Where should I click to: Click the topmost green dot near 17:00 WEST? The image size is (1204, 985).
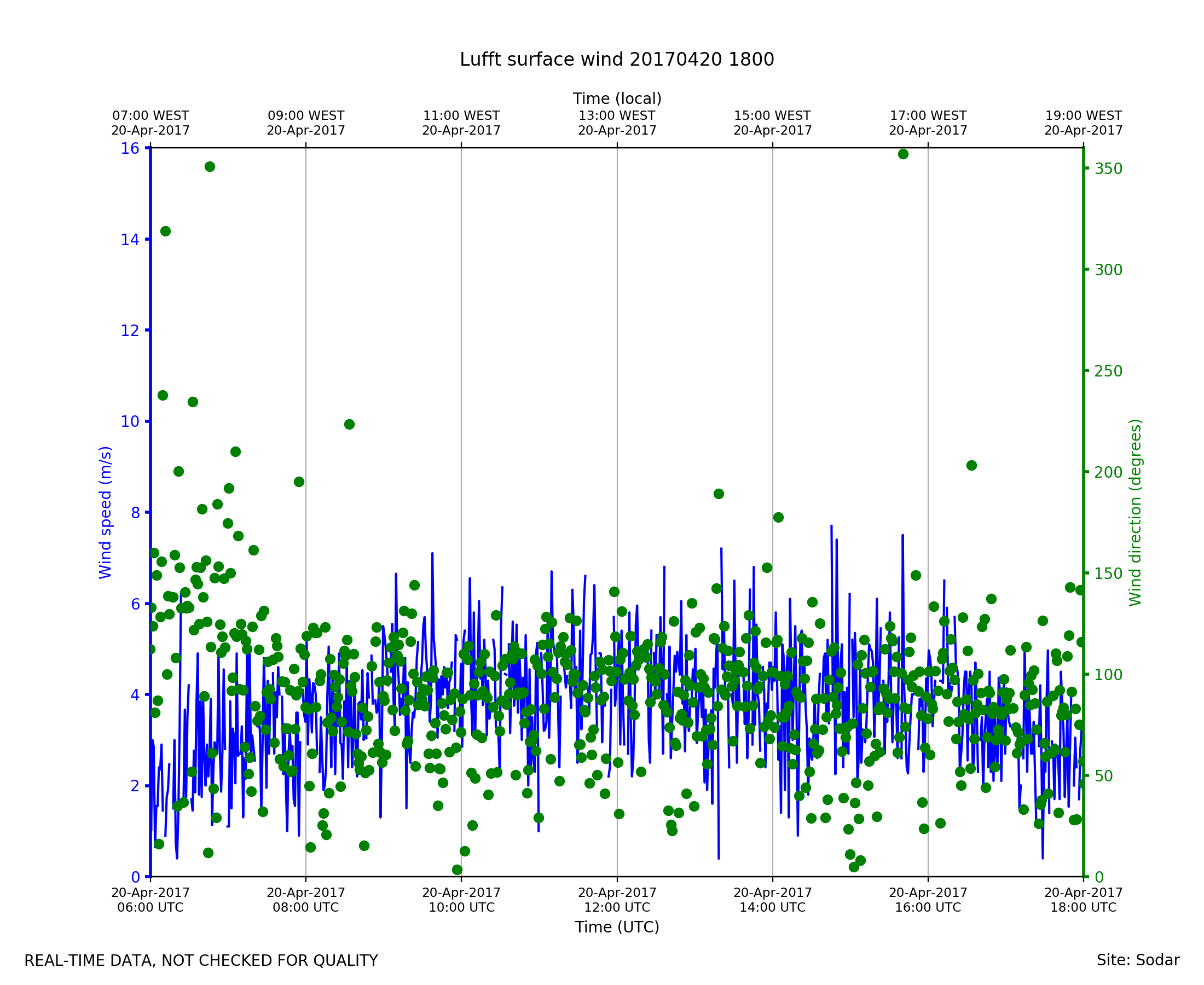pyautogui.click(x=904, y=154)
